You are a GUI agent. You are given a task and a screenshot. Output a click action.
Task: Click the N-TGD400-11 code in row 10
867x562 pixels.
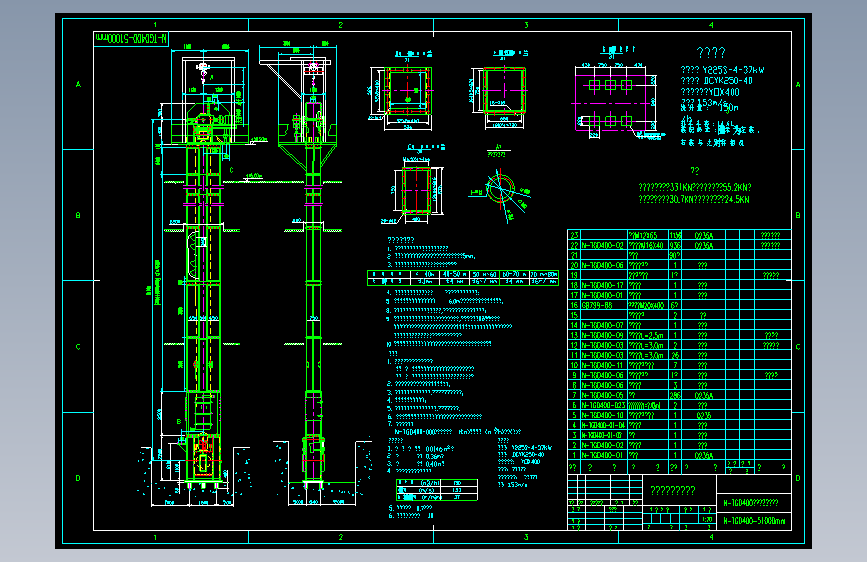(603, 365)
